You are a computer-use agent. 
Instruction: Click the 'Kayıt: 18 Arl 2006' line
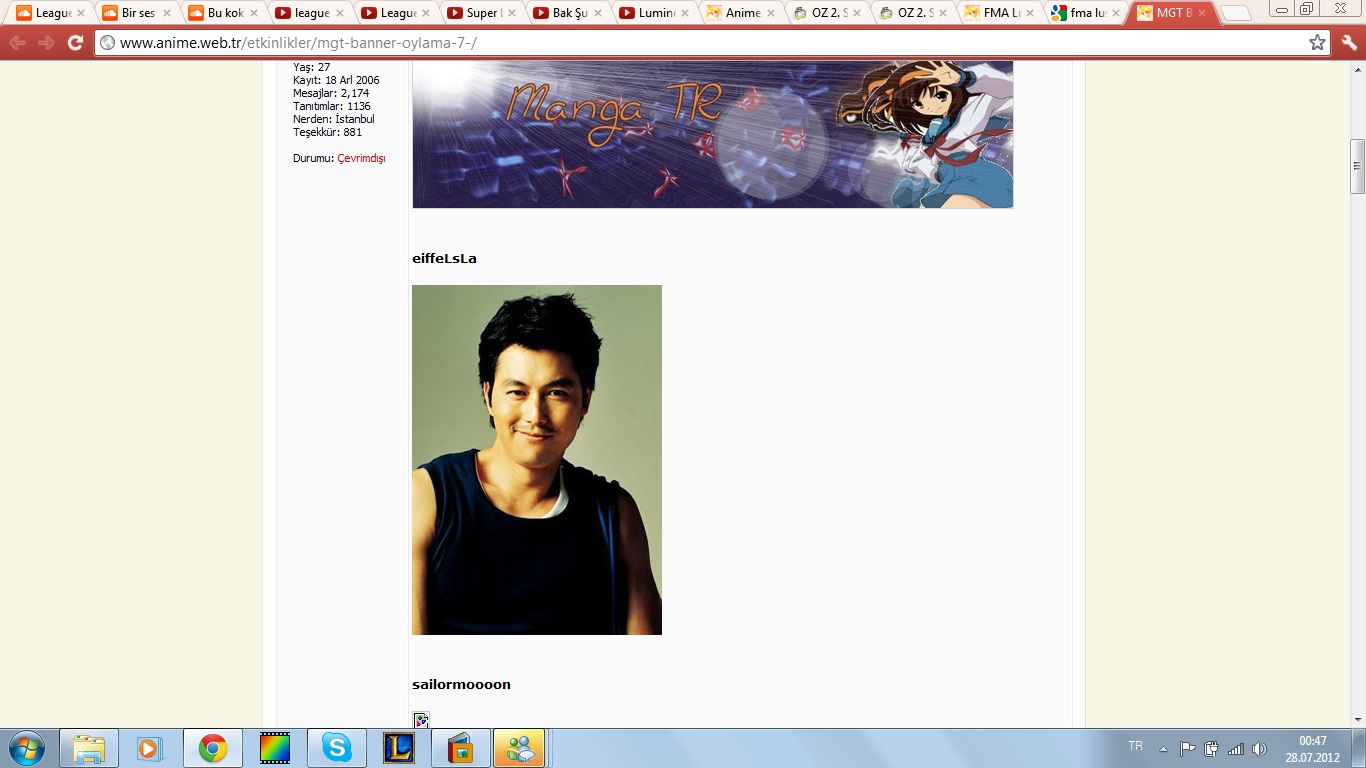click(x=336, y=80)
